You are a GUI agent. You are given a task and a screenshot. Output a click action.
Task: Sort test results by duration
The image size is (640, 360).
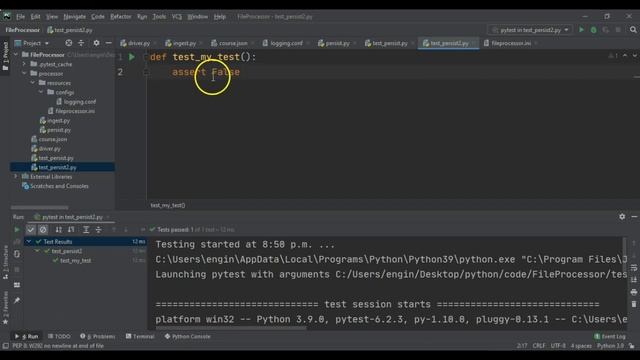point(71,230)
